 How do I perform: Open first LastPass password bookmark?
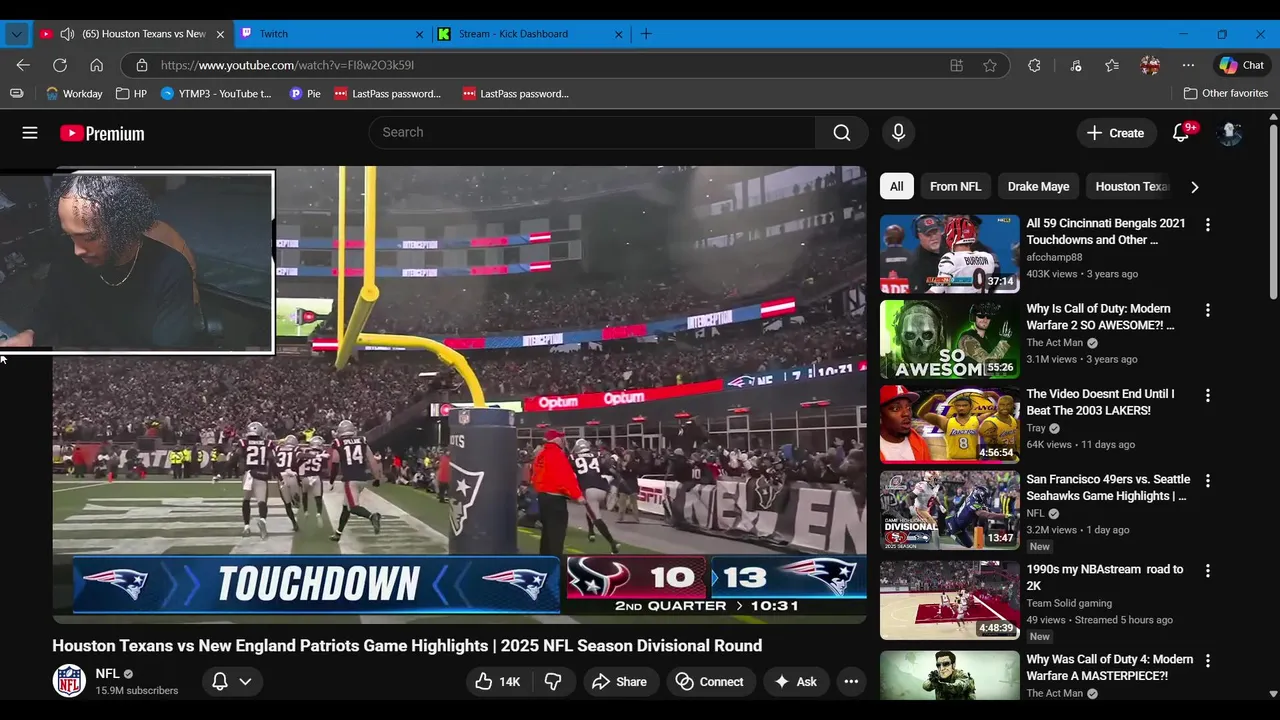tap(387, 93)
